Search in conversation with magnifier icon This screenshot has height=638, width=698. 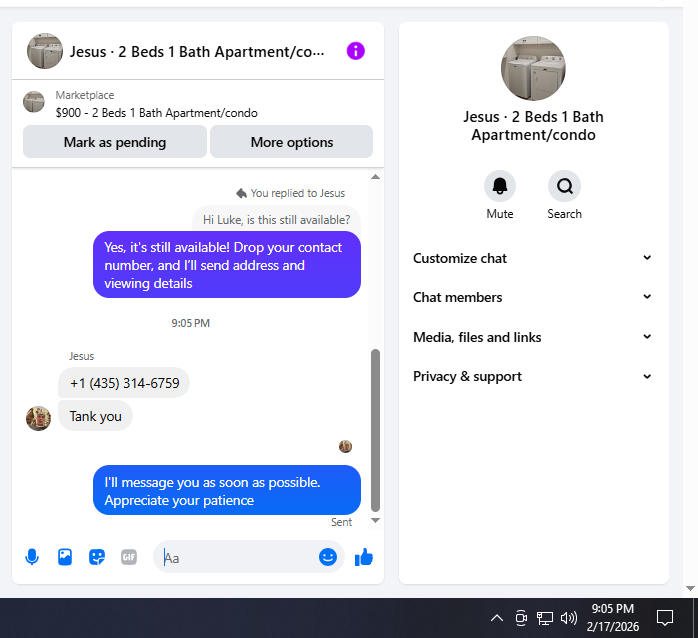(564, 186)
